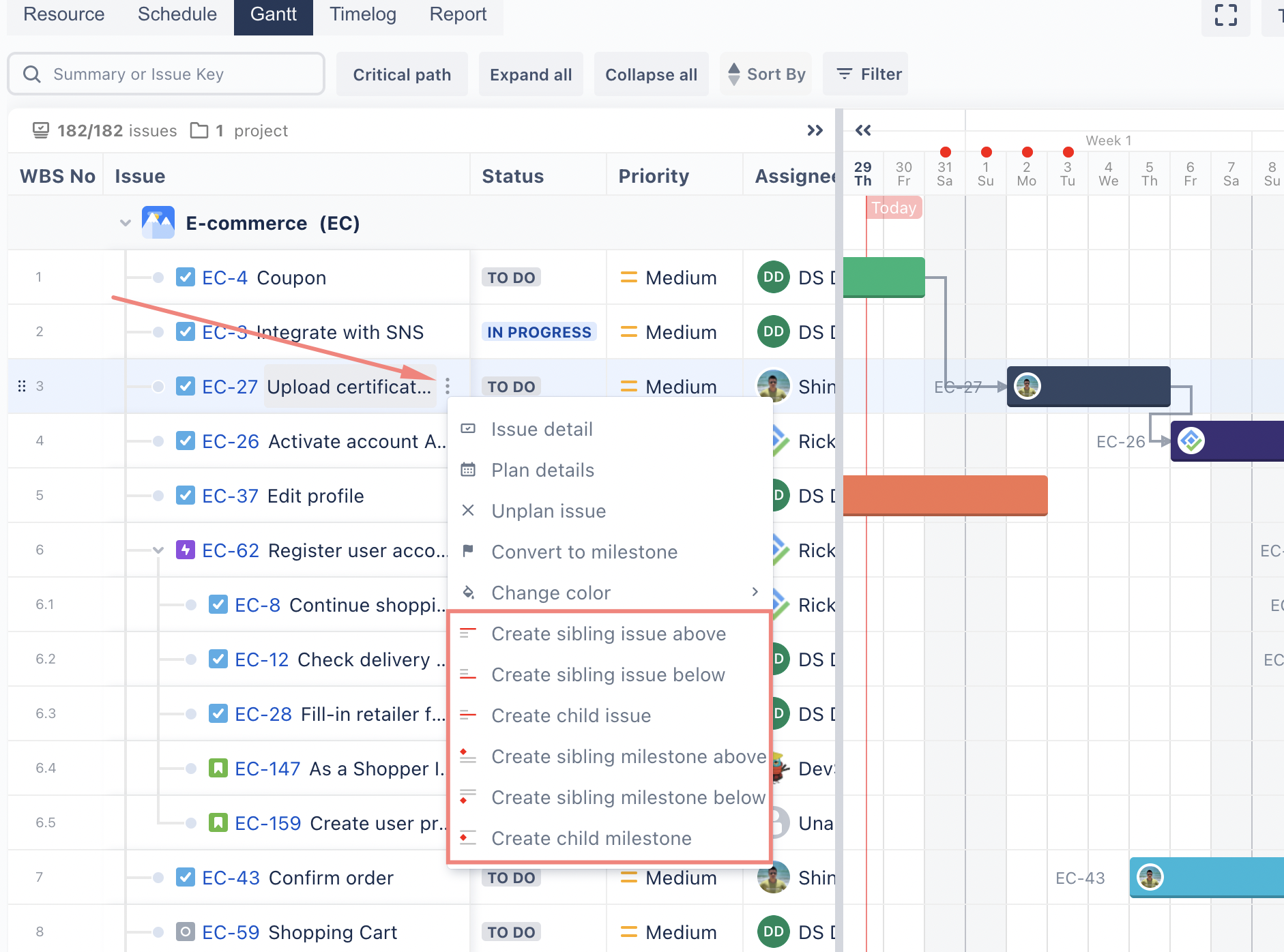This screenshot has height=952, width=1284.
Task: Focus the Summary or Issue Key search
Action: [x=166, y=74]
